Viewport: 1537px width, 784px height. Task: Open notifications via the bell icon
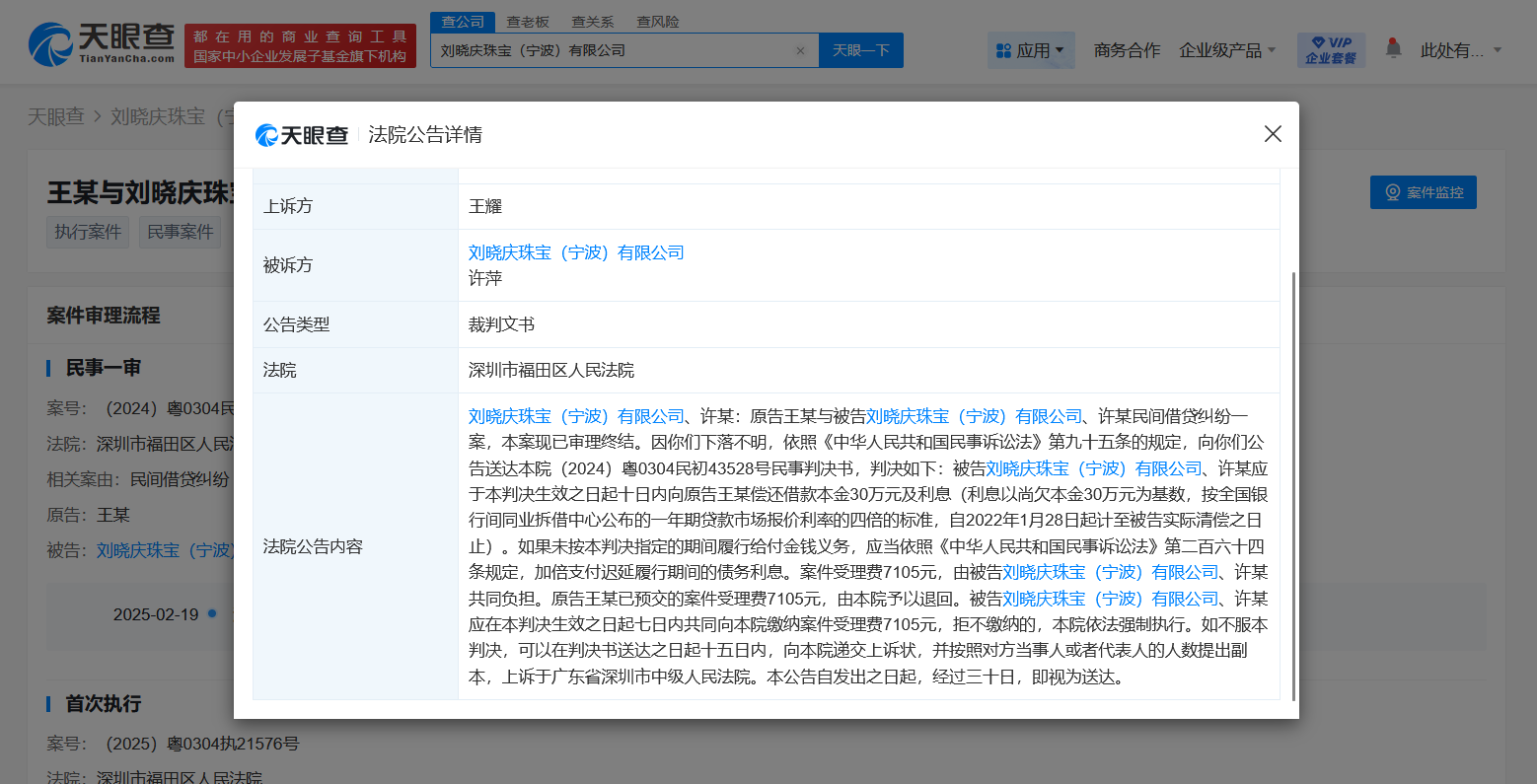pyautogui.click(x=1393, y=47)
